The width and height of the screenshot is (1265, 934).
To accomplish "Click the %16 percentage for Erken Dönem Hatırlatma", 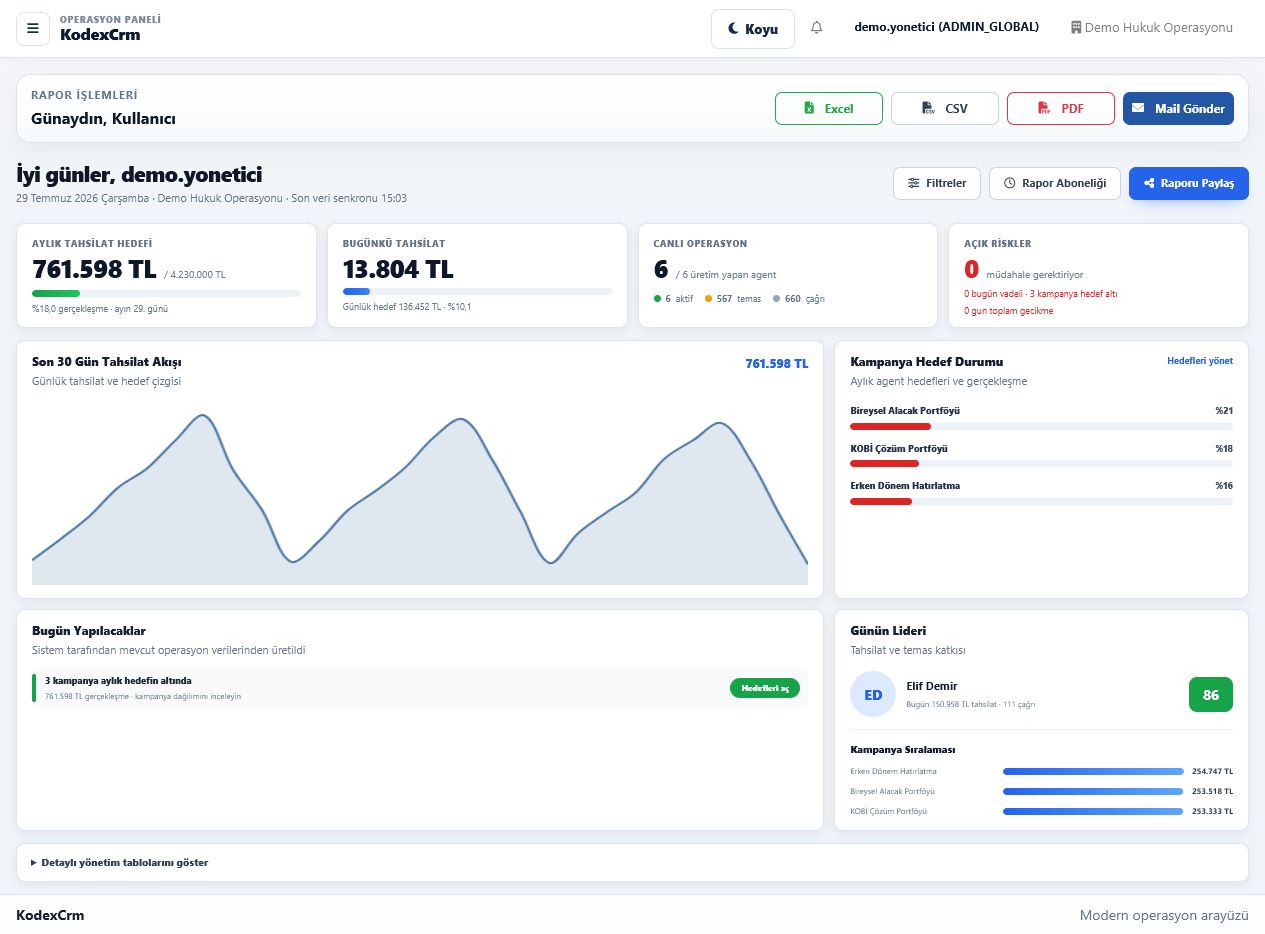I will 1224,485.
